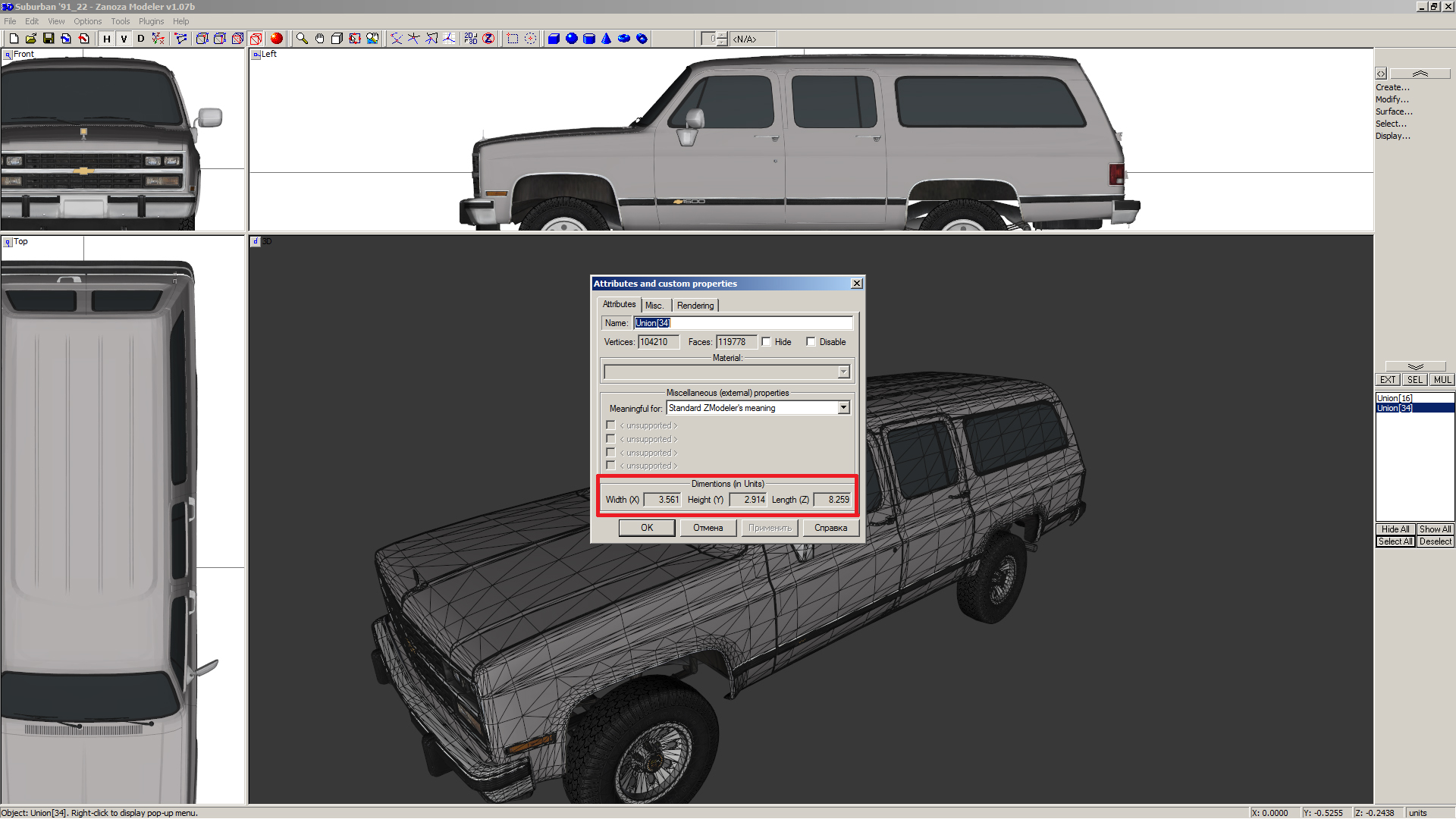Click the OK button

click(646, 528)
